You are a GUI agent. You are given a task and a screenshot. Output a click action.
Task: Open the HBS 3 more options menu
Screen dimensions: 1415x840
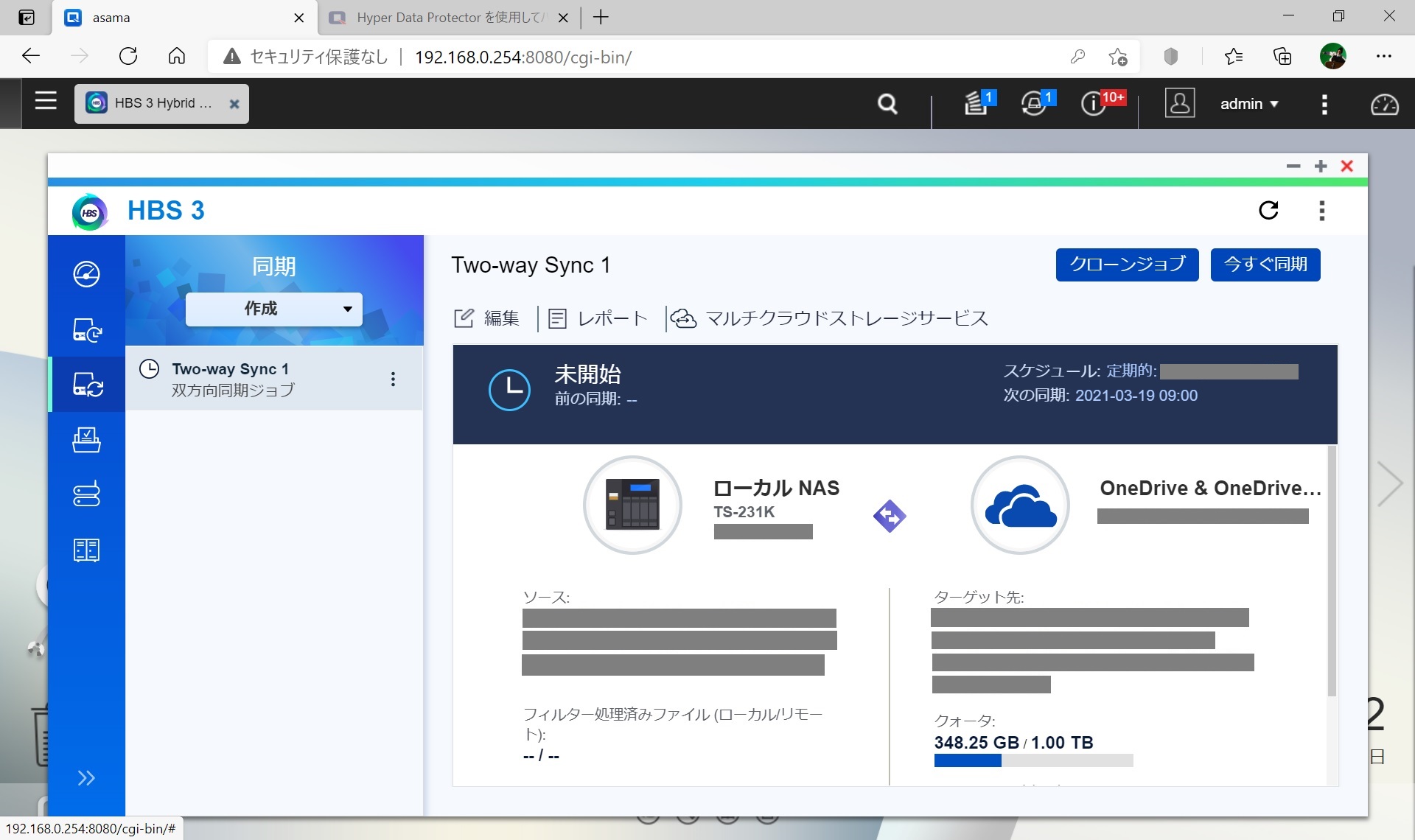(1321, 211)
